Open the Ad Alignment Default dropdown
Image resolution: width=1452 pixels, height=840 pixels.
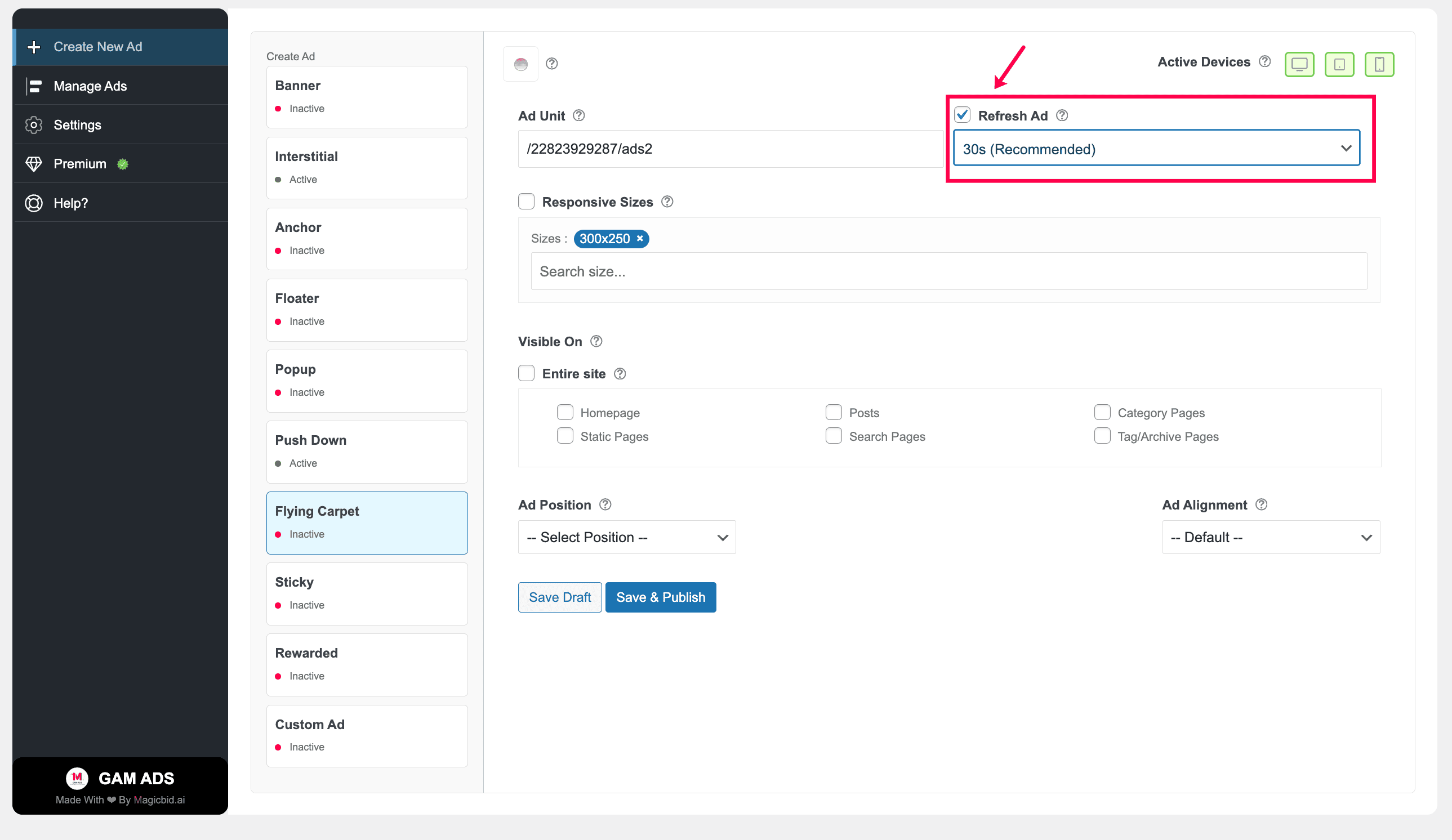pyautogui.click(x=1271, y=538)
